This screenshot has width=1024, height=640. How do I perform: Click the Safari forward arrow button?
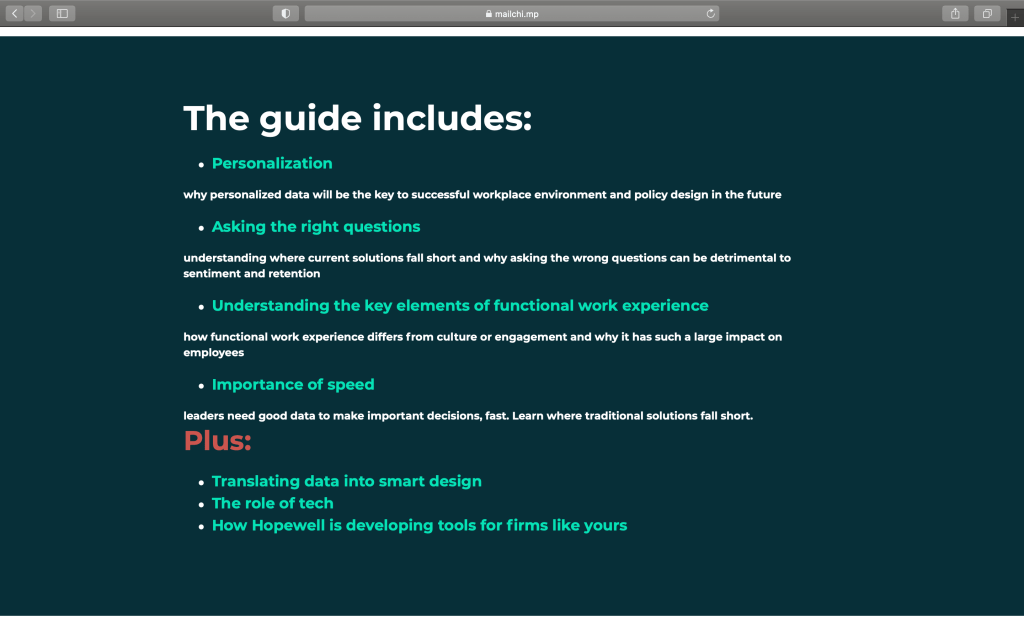coord(33,13)
